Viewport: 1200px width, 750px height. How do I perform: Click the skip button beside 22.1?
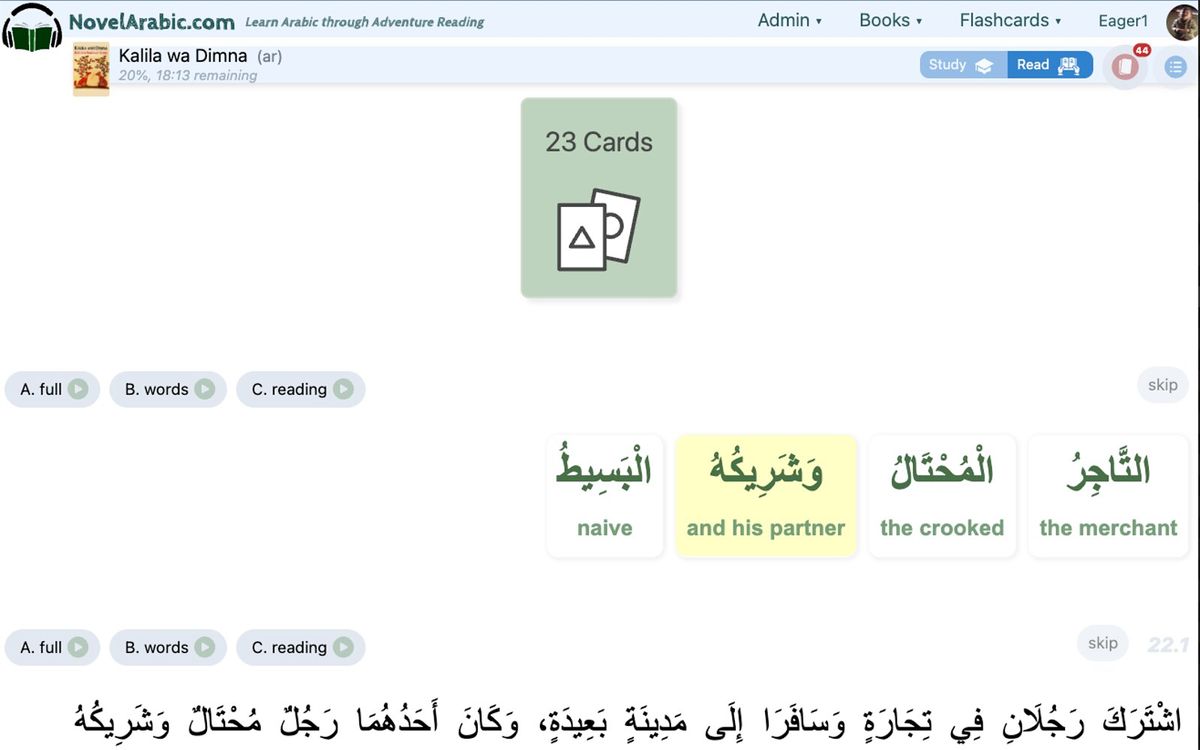point(1103,643)
